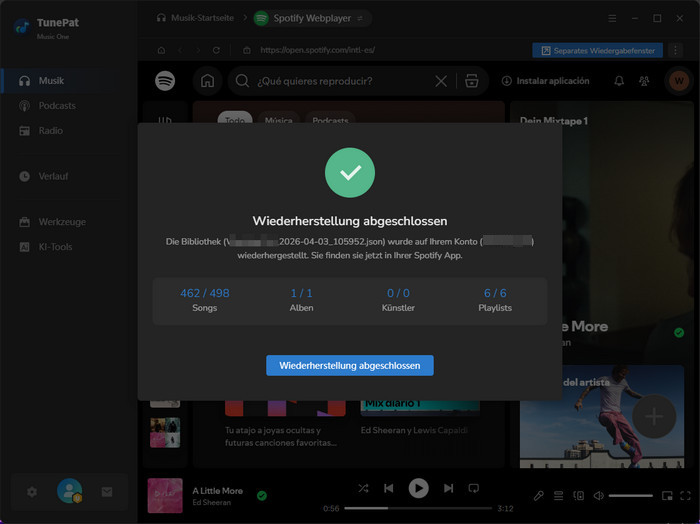Open the three-dot more options menu

675,50
